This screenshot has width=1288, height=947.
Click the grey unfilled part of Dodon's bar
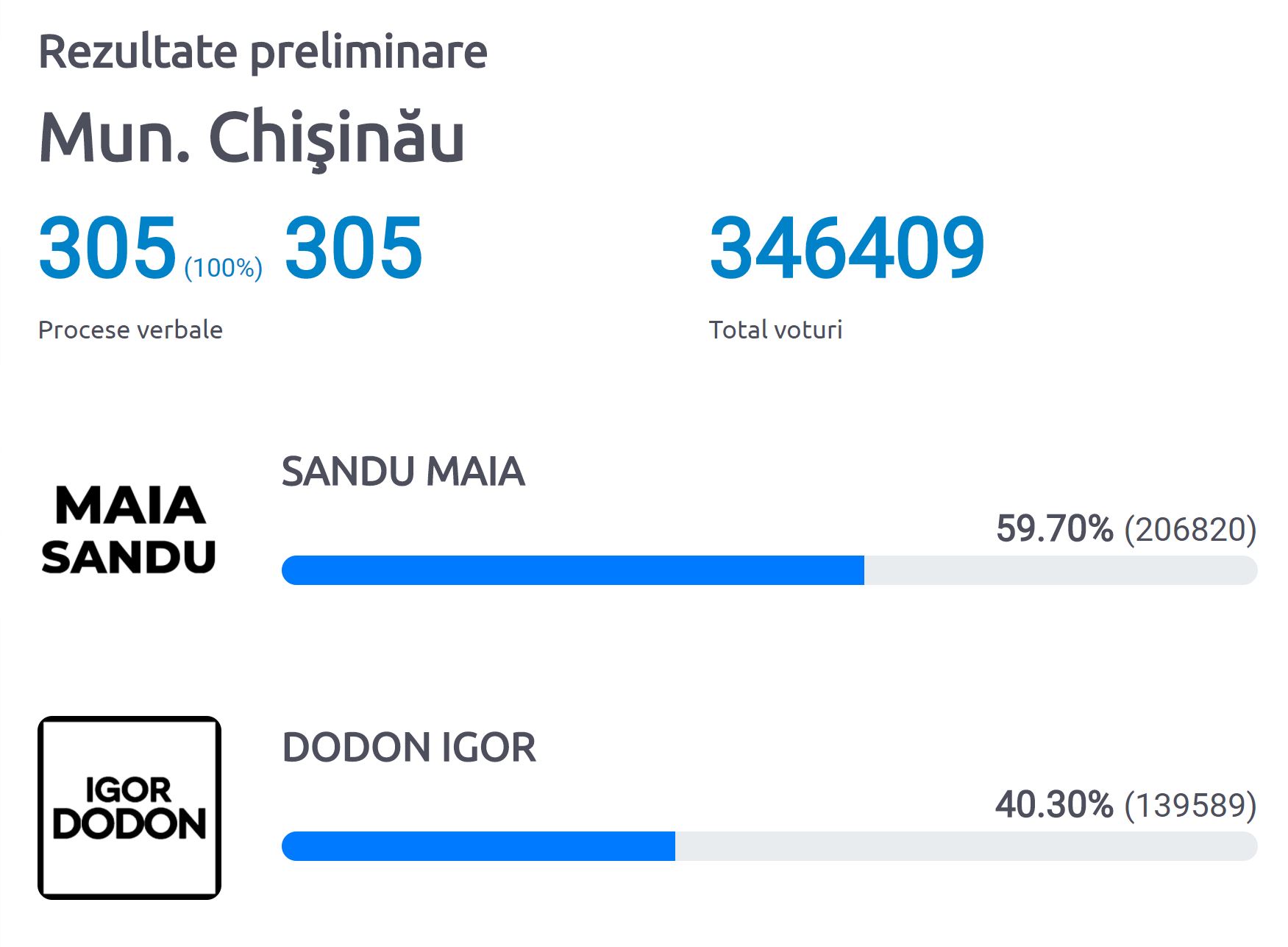967,846
